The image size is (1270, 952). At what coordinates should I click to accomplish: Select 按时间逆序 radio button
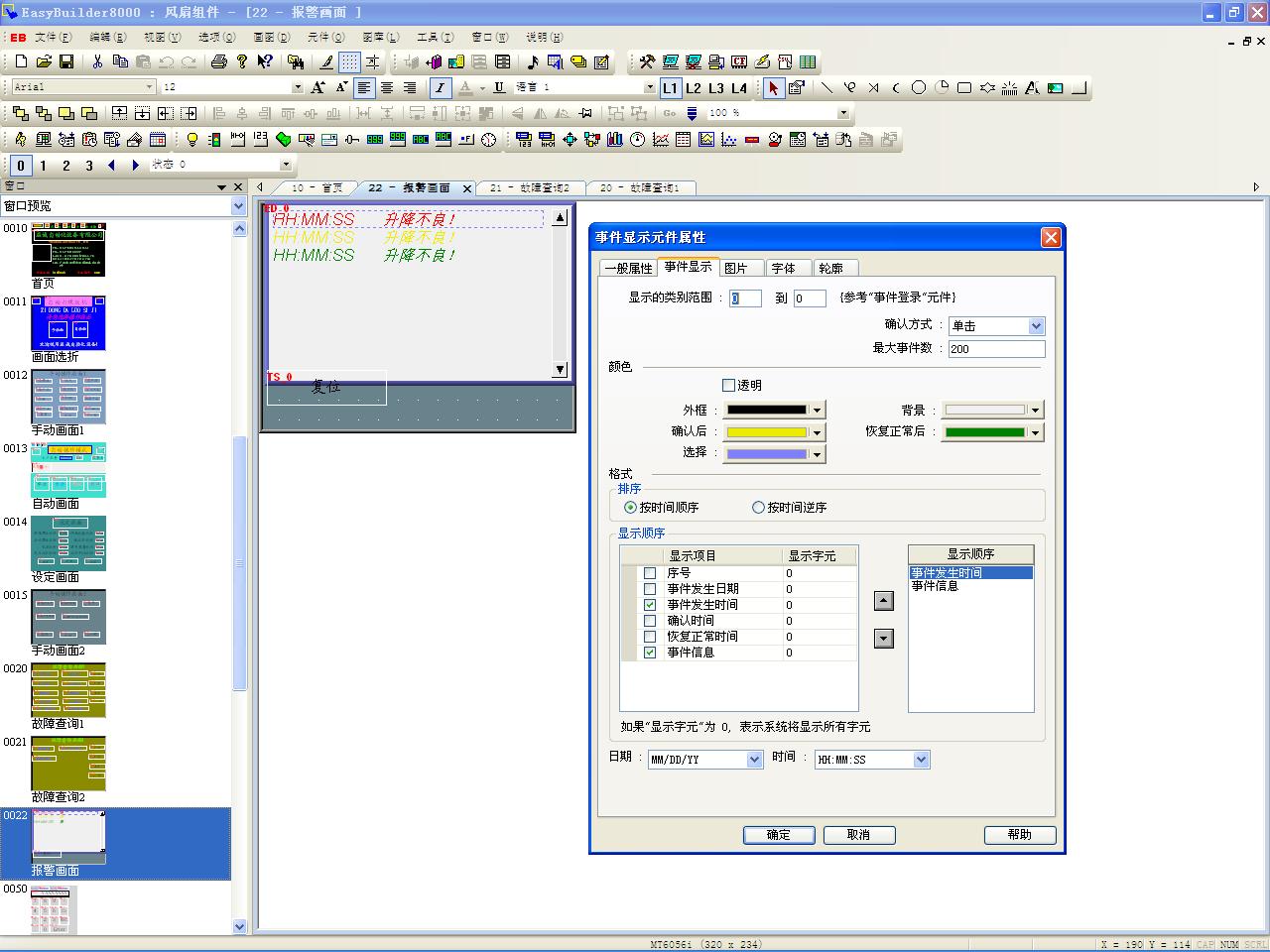[759, 507]
